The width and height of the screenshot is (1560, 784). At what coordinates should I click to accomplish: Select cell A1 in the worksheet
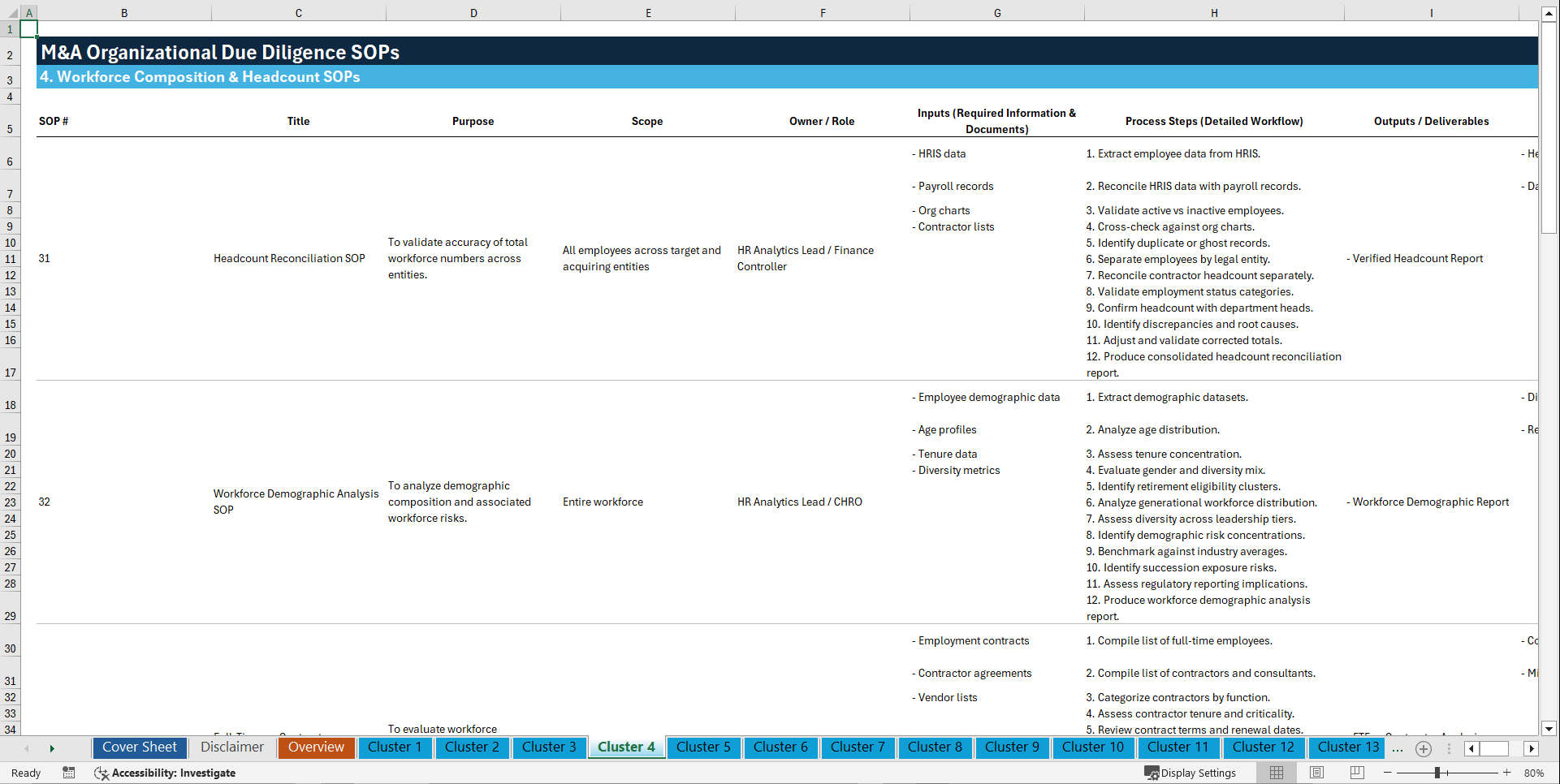pyautogui.click(x=29, y=28)
